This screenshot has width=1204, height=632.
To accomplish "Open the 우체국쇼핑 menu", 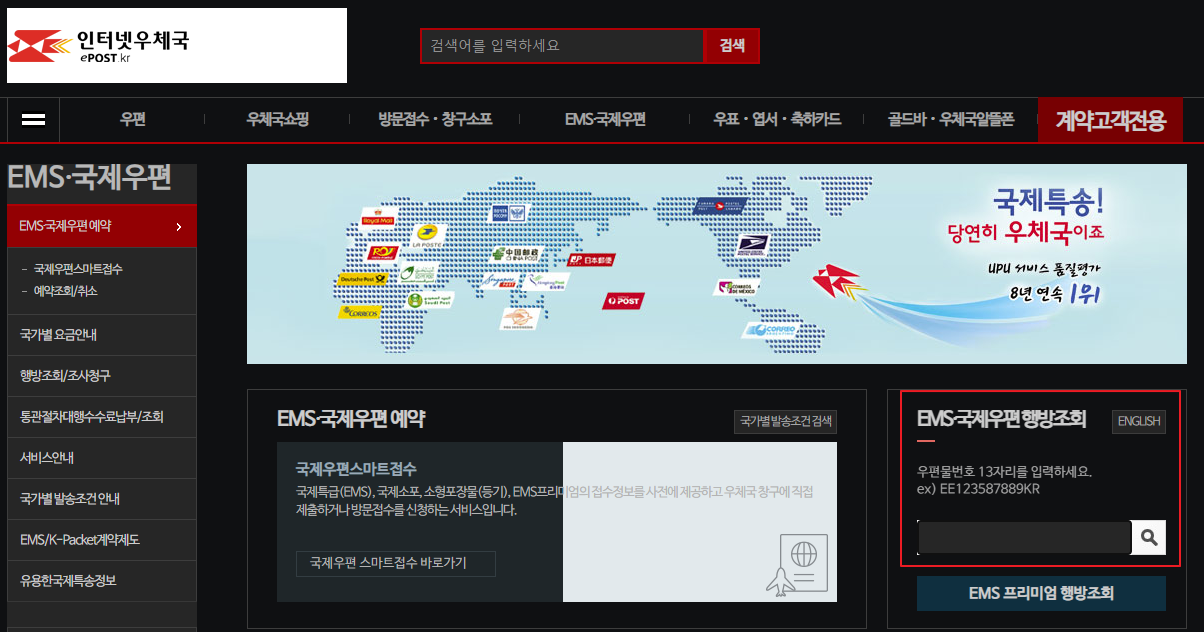I will [278, 120].
